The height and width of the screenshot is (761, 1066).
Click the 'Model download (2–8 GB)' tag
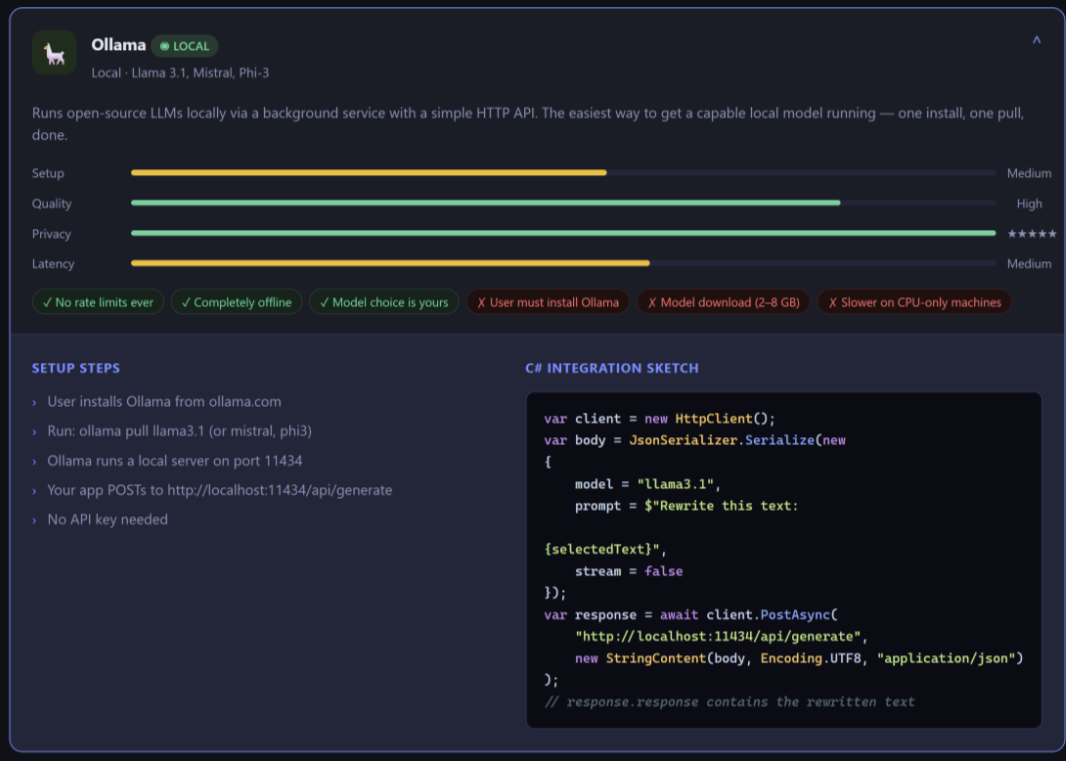click(x=723, y=302)
